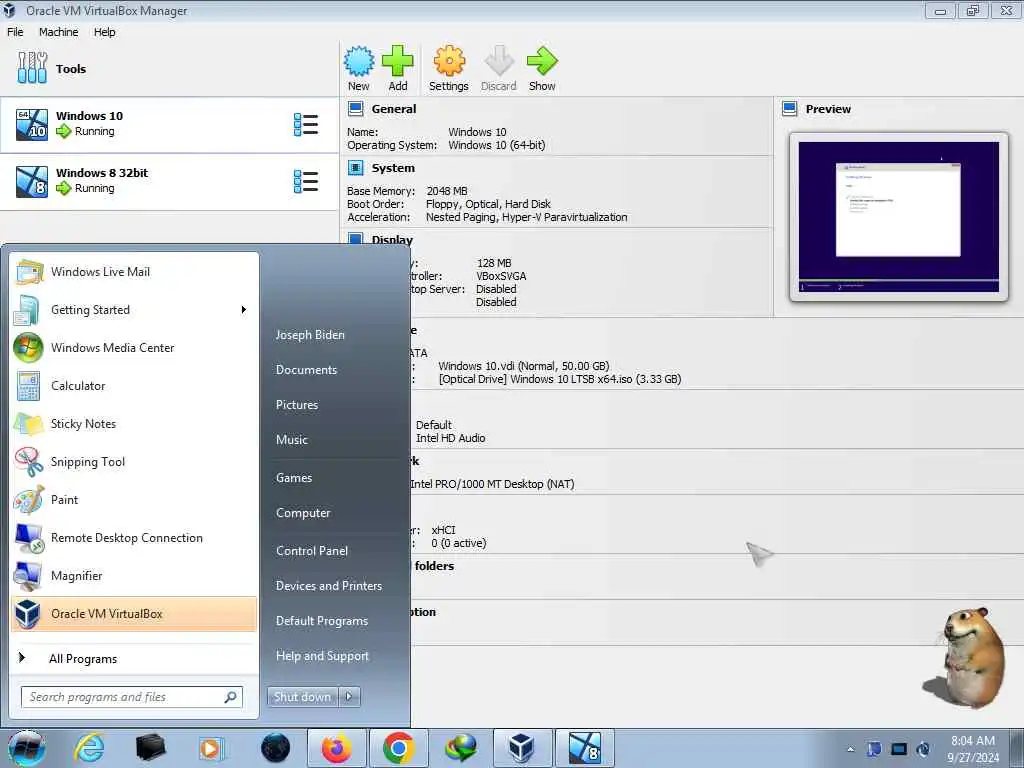1024x768 pixels.
Task: Open Windows 8 32bit VM list menu icon
Action: tap(306, 182)
